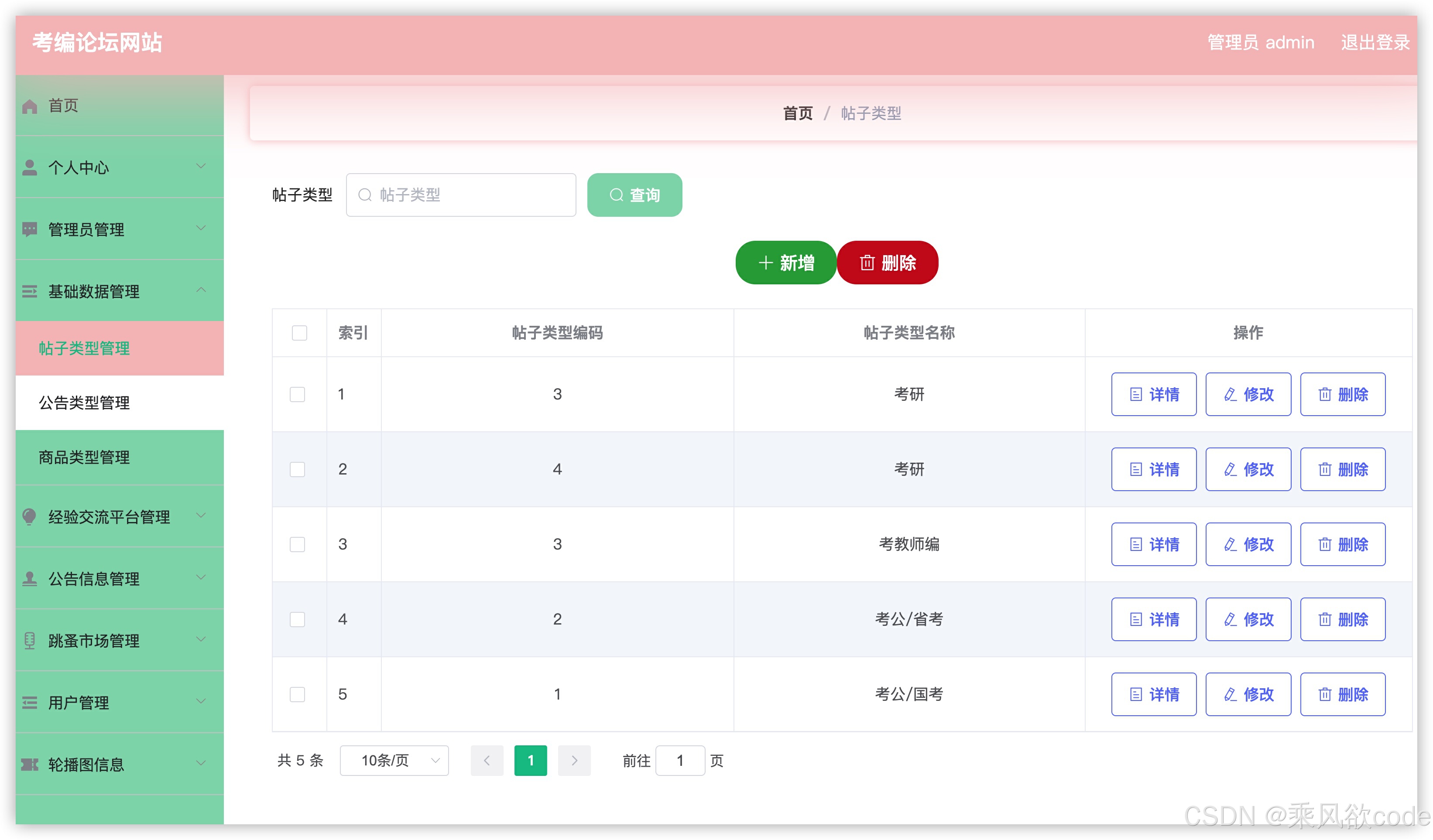Click the 个人中心 person icon

pyautogui.click(x=29, y=167)
